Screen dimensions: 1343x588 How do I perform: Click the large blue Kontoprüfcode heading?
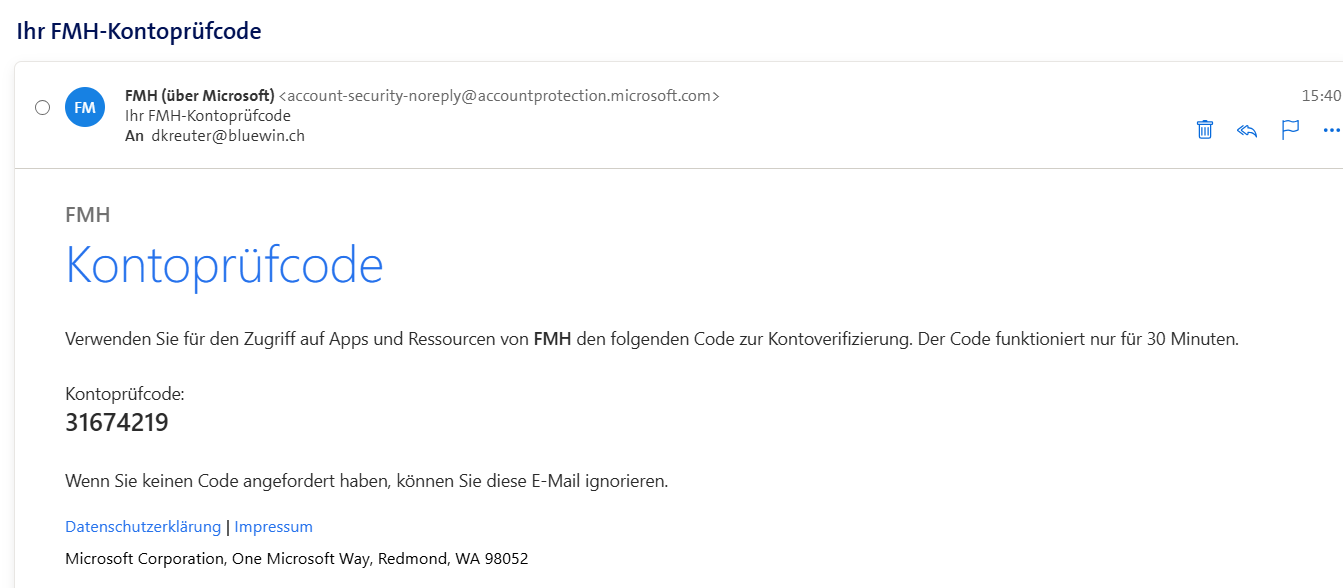[x=224, y=265]
